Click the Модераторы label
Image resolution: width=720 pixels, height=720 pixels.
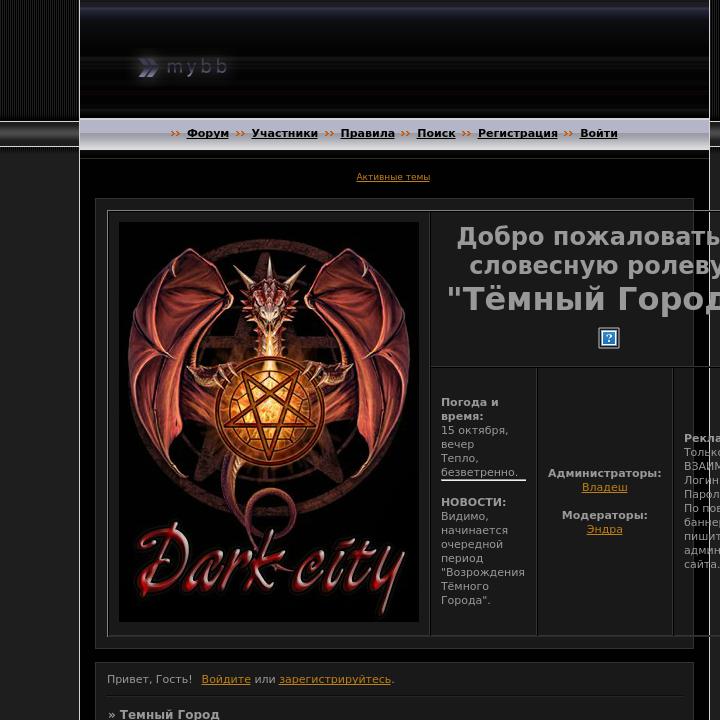pyautogui.click(x=604, y=515)
